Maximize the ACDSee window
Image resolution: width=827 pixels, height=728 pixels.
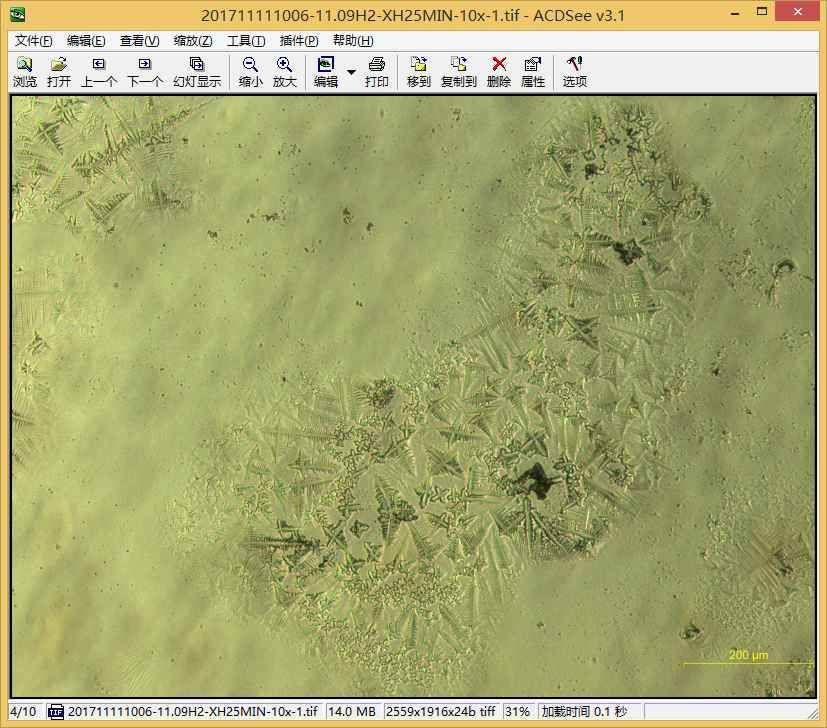[x=762, y=12]
